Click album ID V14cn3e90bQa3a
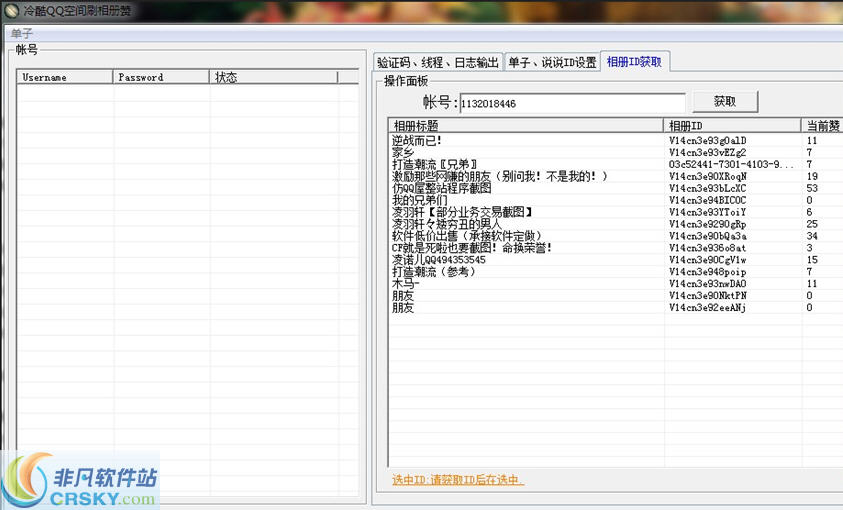 point(708,236)
